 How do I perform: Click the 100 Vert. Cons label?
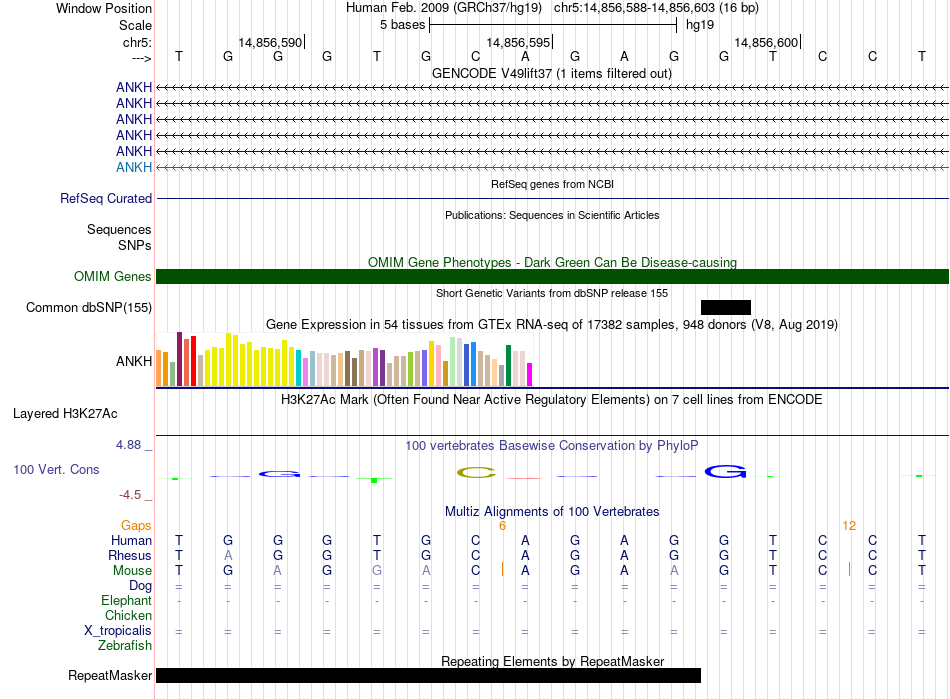pyautogui.click(x=56, y=469)
